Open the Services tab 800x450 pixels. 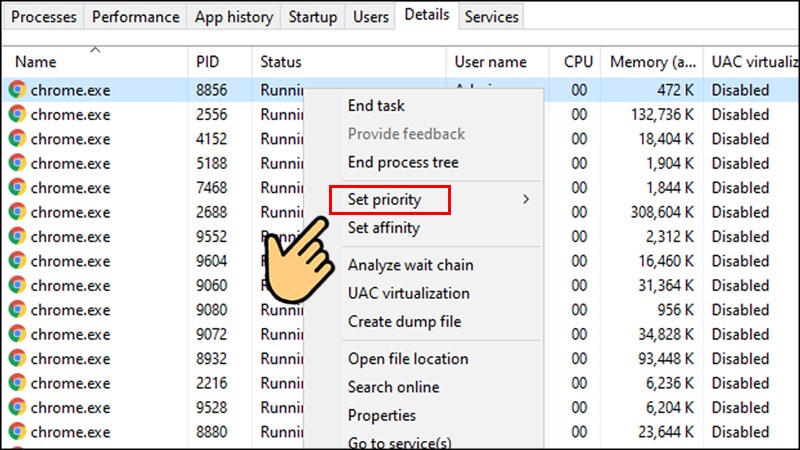coord(491,17)
